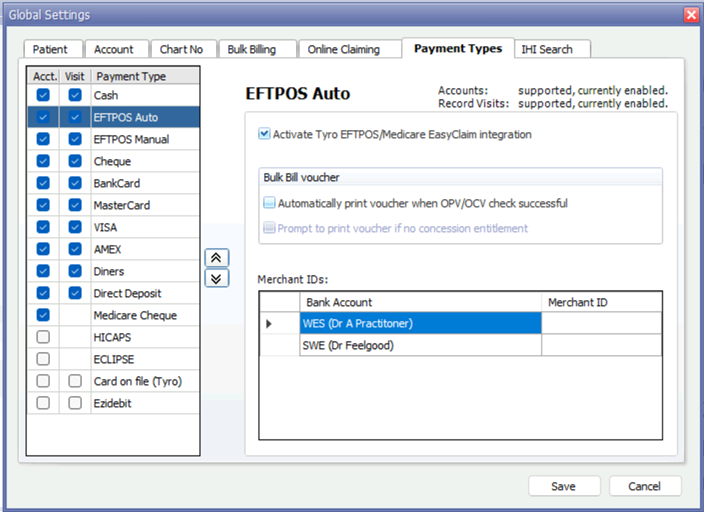Toggle Visit checkbox for VISA
Viewport: 704px width, 512px height.
pyautogui.click(x=75, y=227)
